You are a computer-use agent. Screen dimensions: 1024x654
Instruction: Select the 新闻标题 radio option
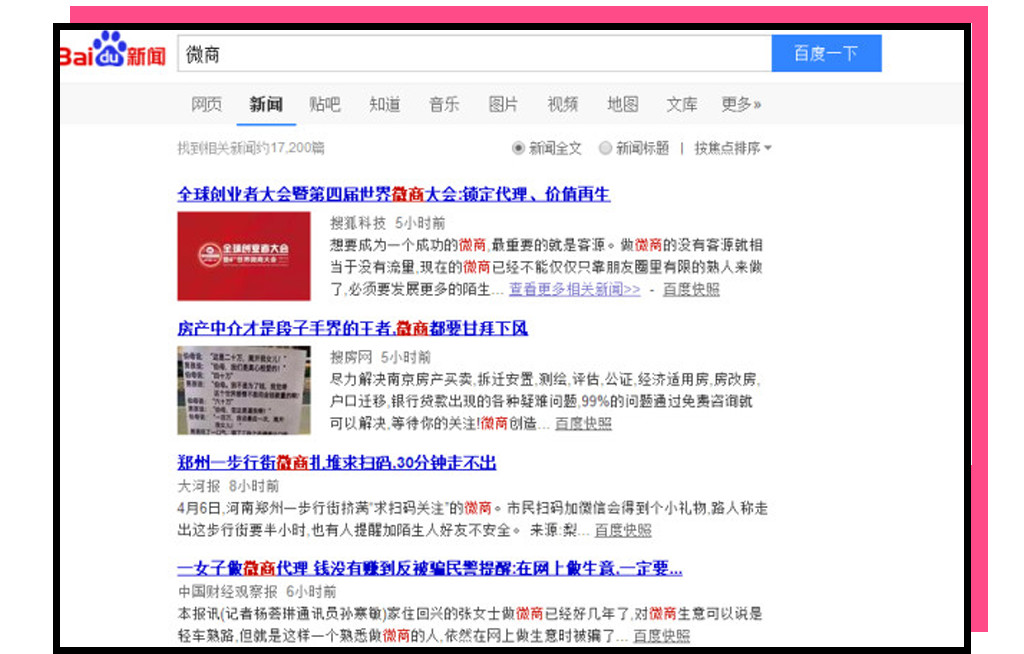tap(604, 147)
